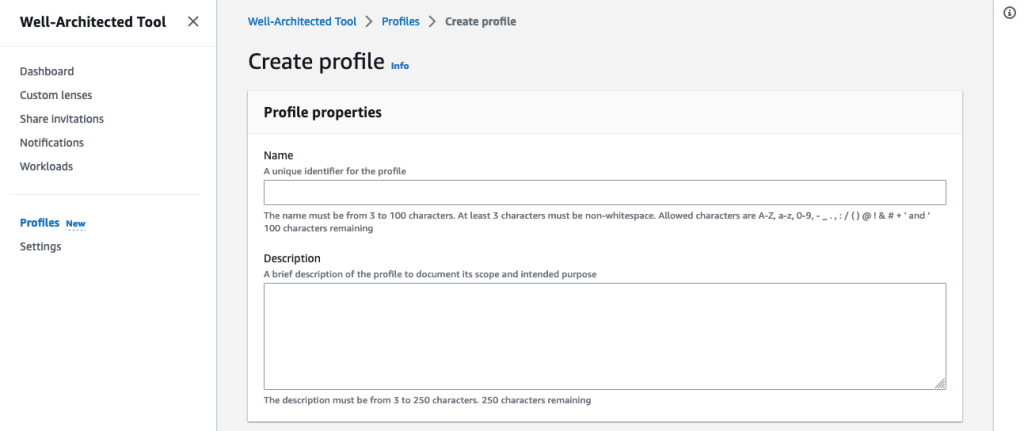Open Notifications from the side navigation
The height and width of the screenshot is (431, 1024).
52,143
